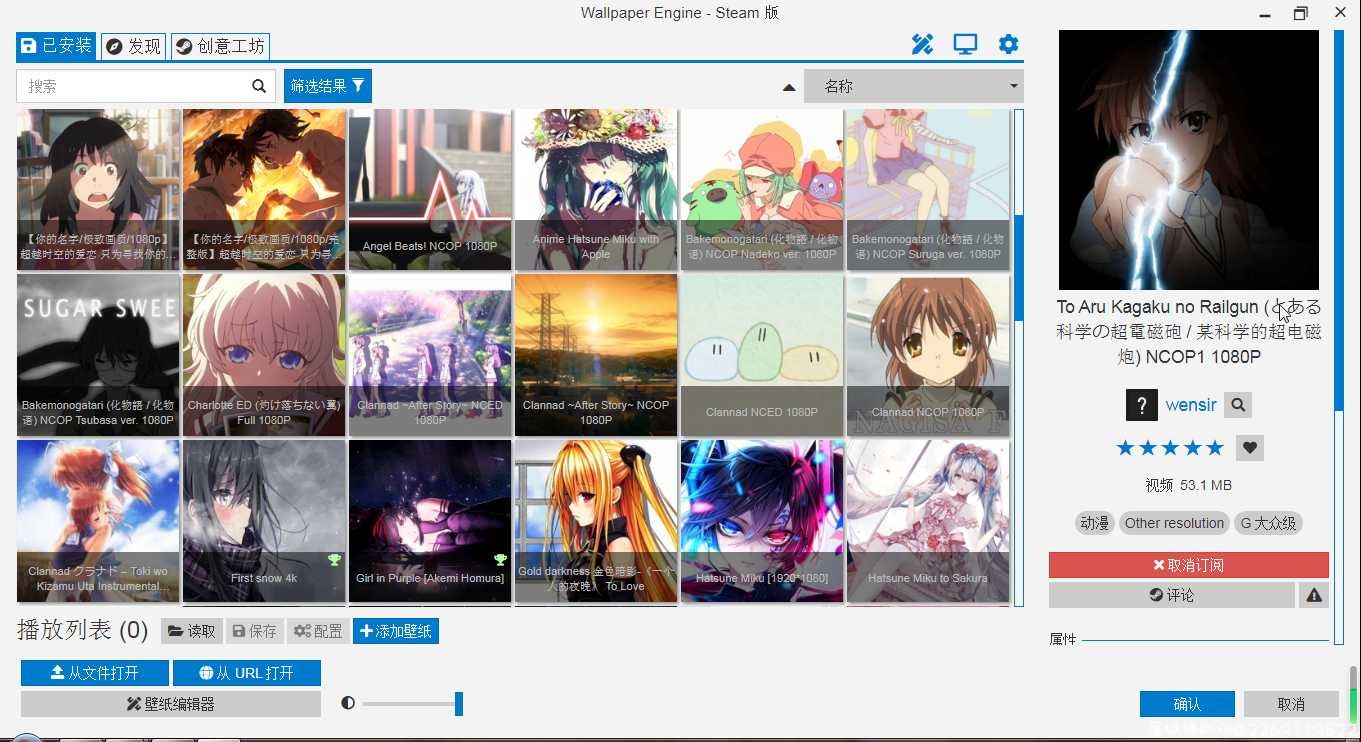Click the details panel scrollbar
The image size is (1361, 742).
tap(1339, 220)
